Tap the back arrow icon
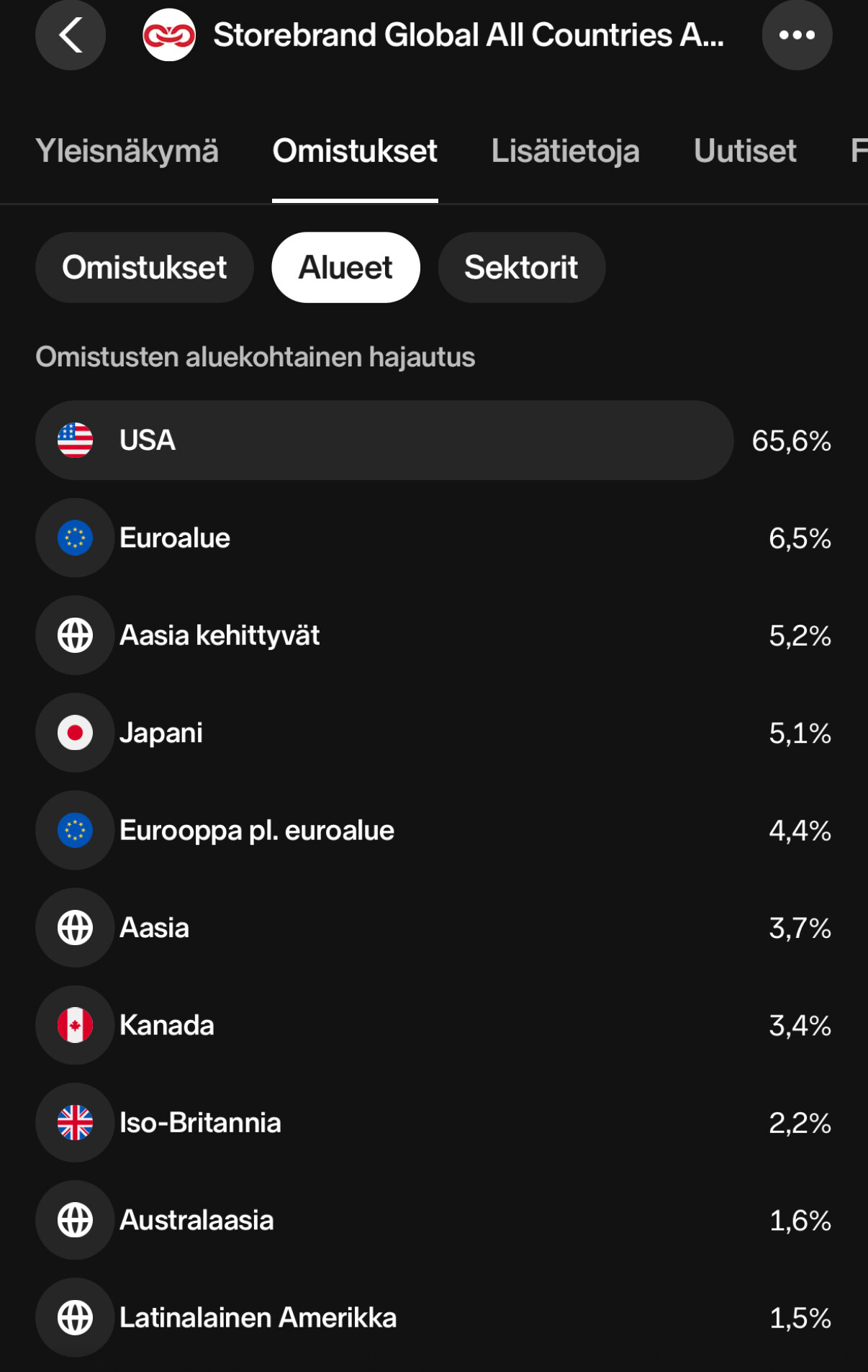Screen dimensions: 868x1372 tap(71, 35)
